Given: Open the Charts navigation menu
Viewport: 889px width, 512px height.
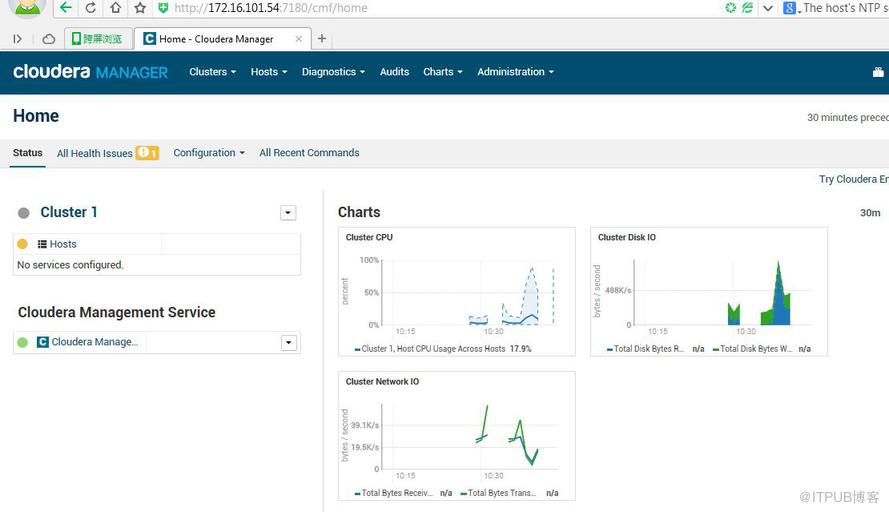Looking at the screenshot, I should click(x=443, y=72).
